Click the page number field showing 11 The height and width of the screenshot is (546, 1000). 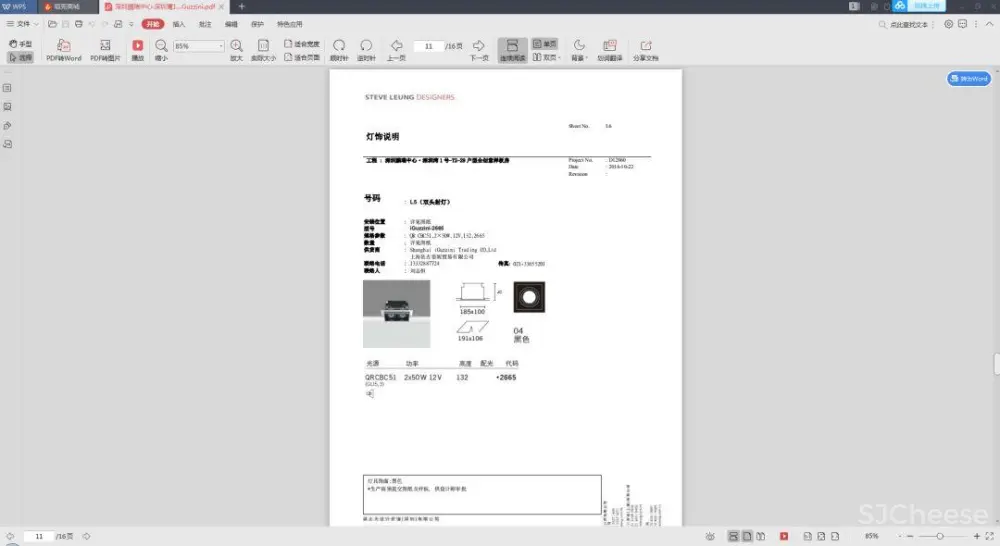428,46
